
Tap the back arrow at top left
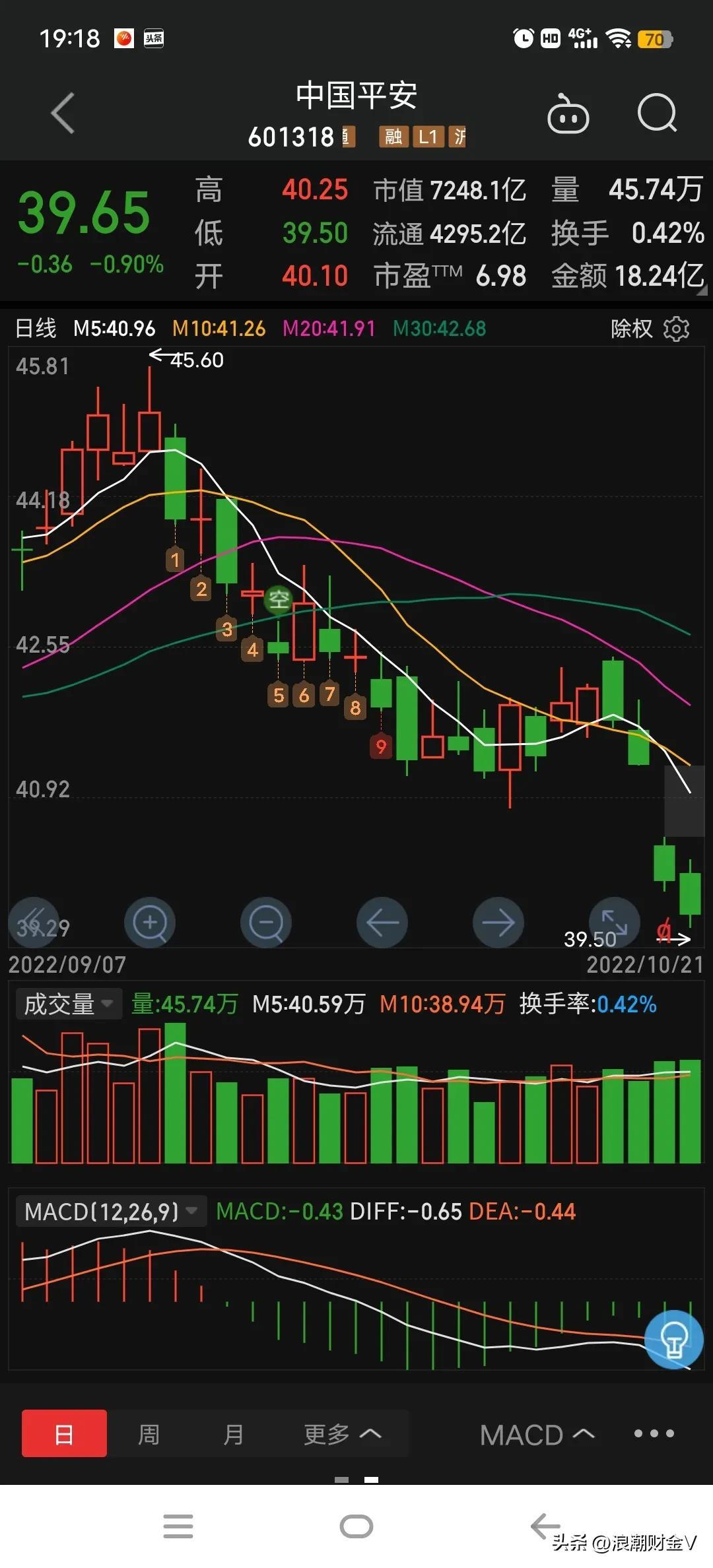click(63, 113)
